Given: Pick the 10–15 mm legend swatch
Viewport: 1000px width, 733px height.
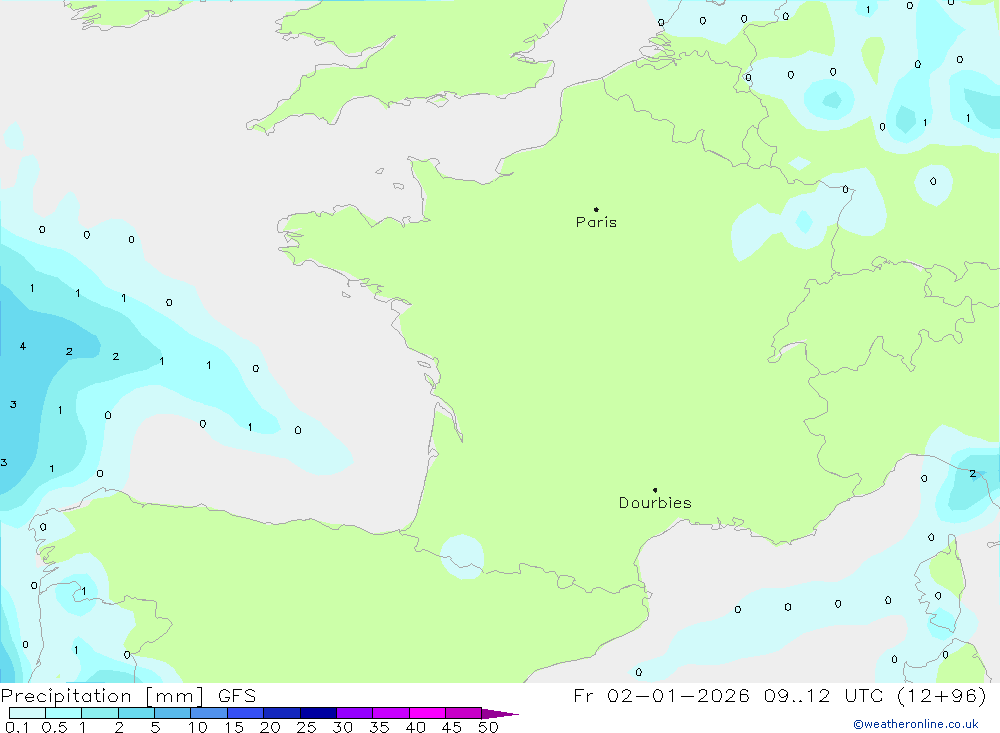Looking at the screenshot, I should pos(209,713).
